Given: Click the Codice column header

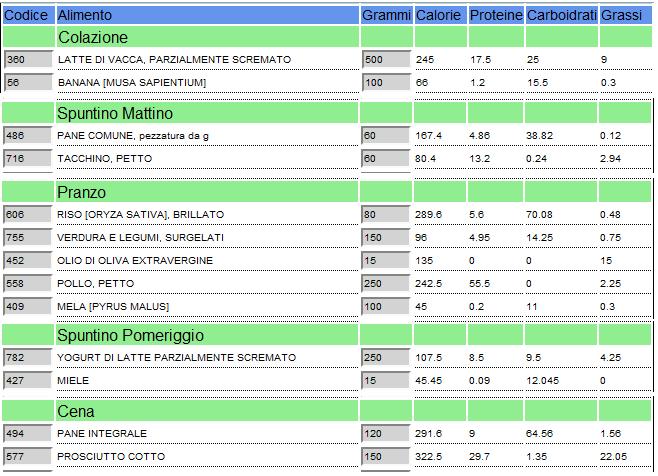Looking at the screenshot, I should point(29,15).
